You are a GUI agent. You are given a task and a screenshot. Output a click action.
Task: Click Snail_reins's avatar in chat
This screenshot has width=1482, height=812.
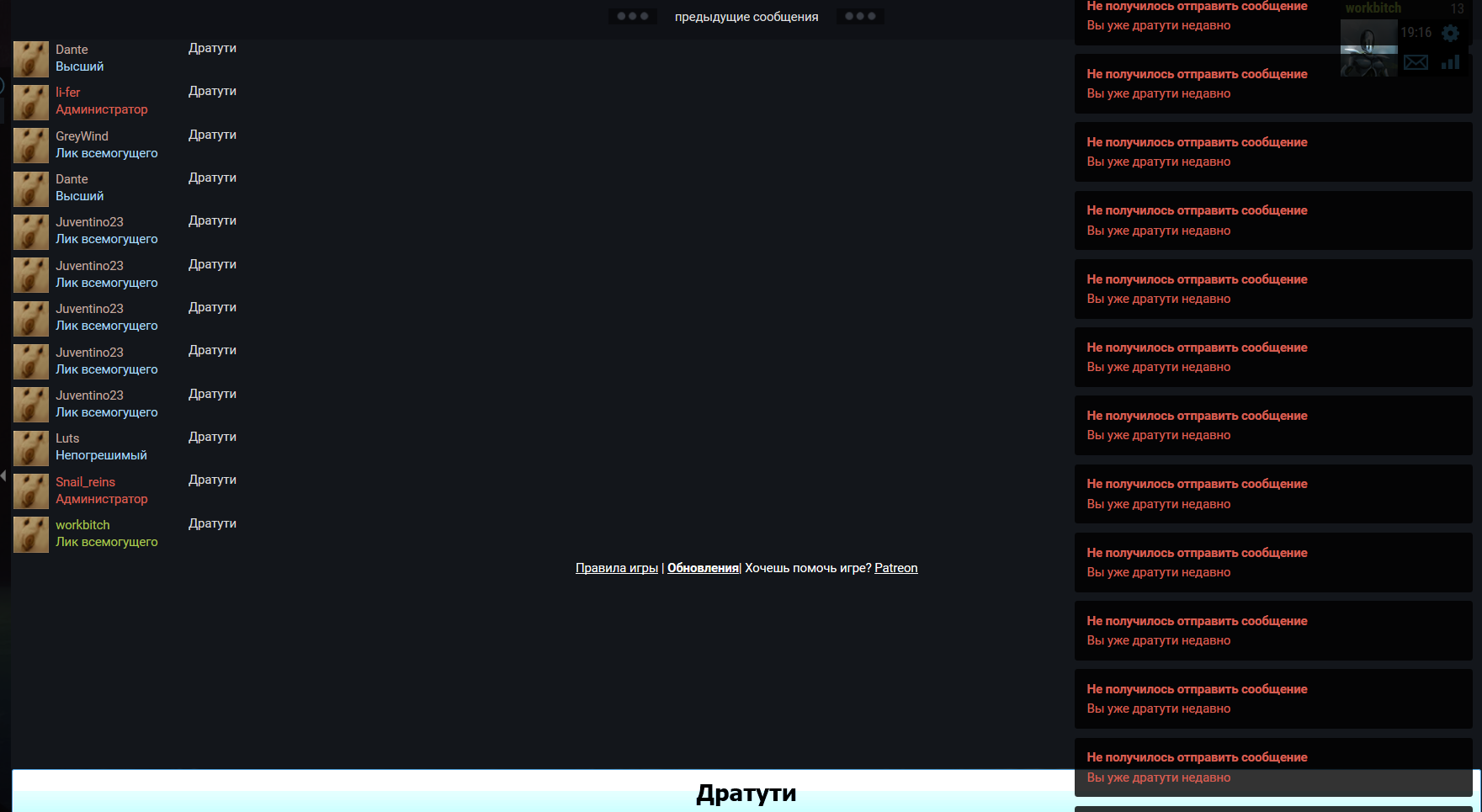pyautogui.click(x=31, y=491)
